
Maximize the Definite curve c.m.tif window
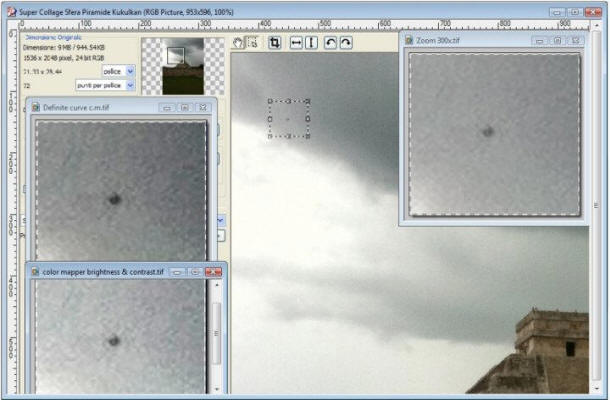184,106
